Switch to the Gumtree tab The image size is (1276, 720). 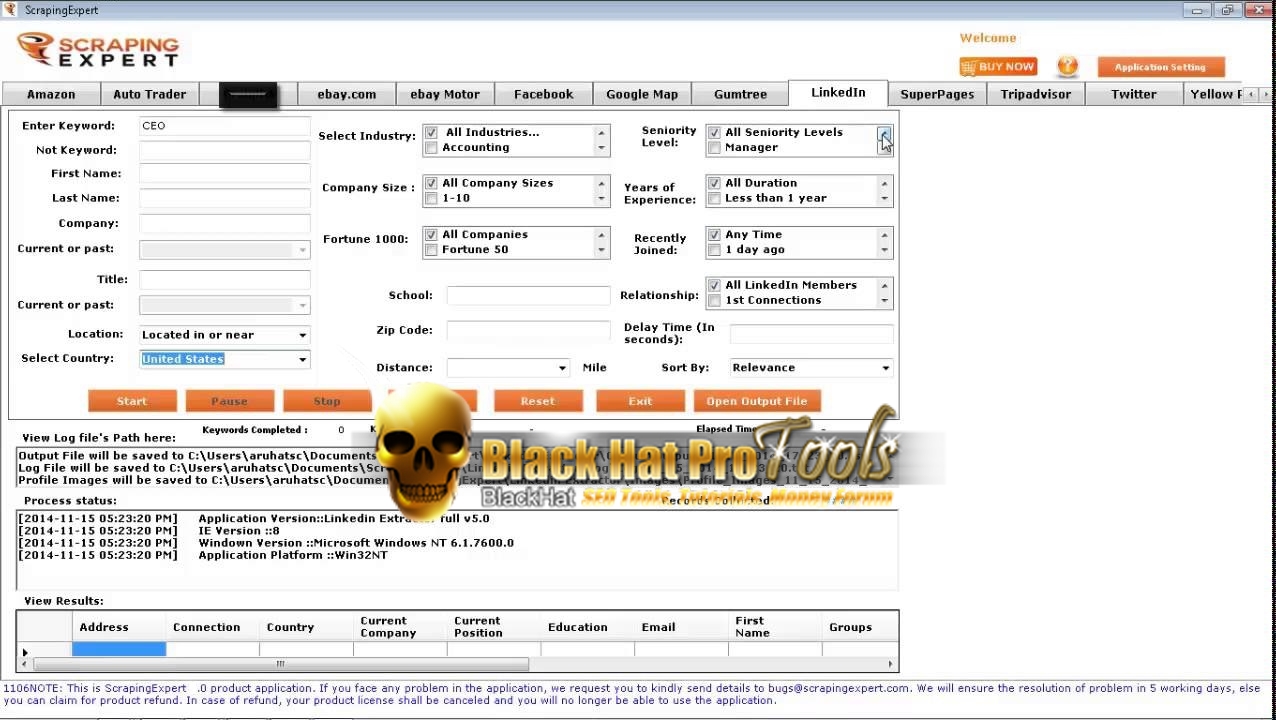(x=740, y=94)
